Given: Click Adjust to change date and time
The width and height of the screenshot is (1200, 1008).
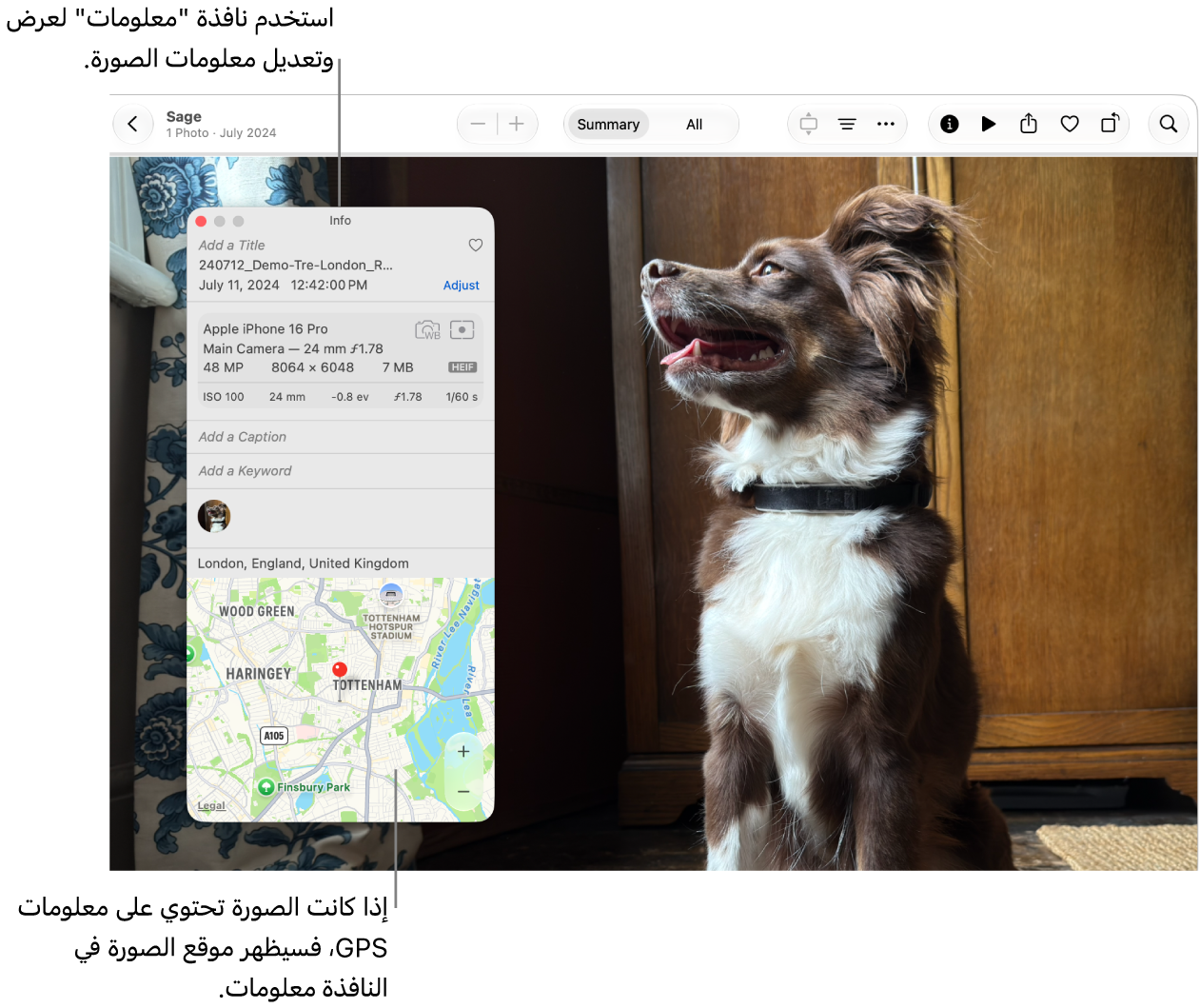Looking at the screenshot, I should pyautogui.click(x=462, y=286).
